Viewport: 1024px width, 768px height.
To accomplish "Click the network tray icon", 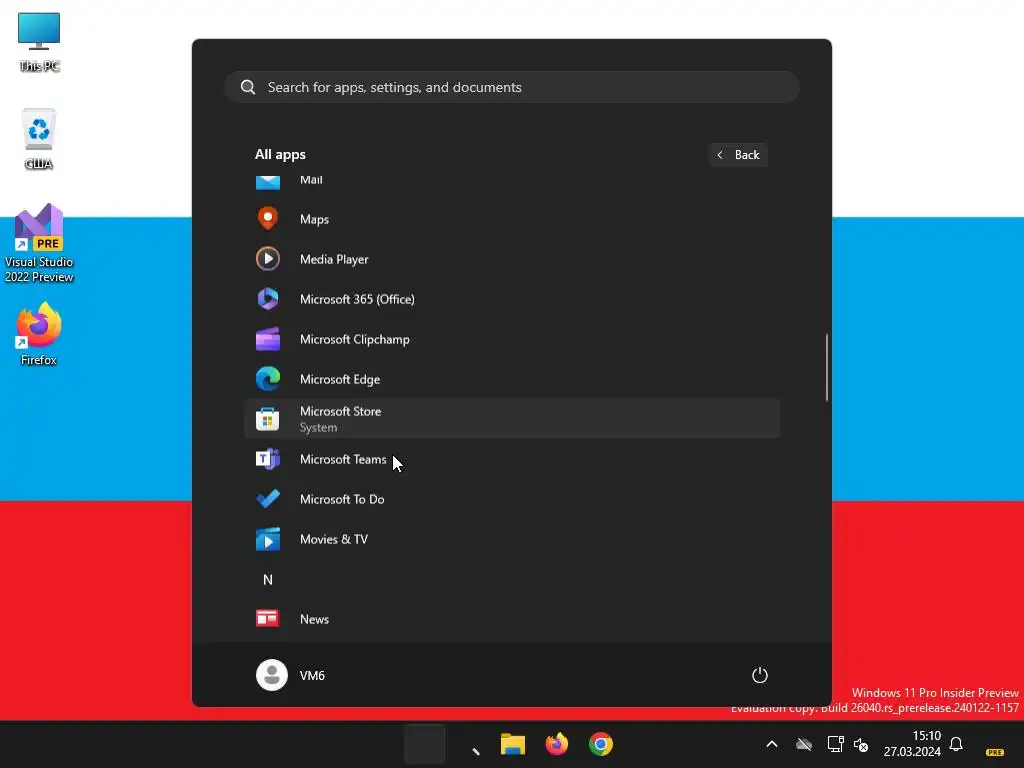I will coord(835,744).
